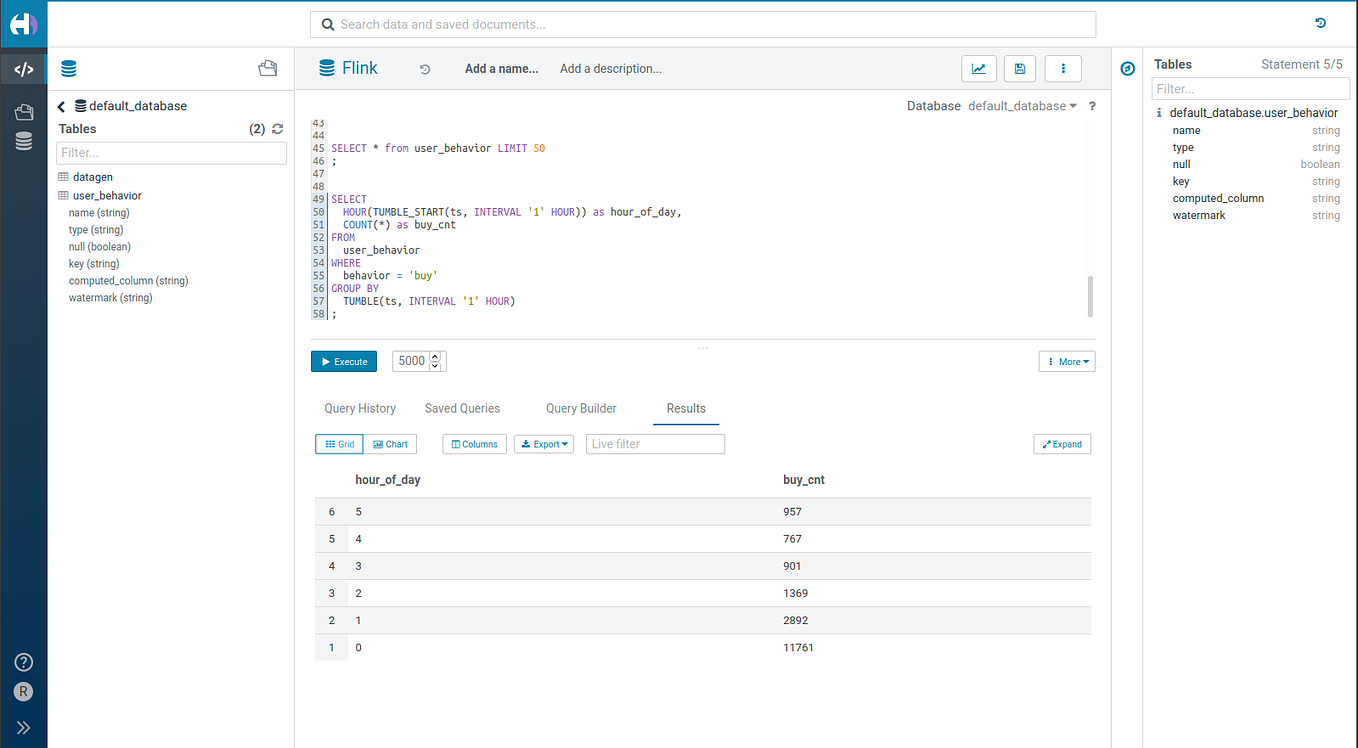This screenshot has height=748, width=1358.
Task: Open the Export dropdown in results toolbar
Action: tap(543, 444)
